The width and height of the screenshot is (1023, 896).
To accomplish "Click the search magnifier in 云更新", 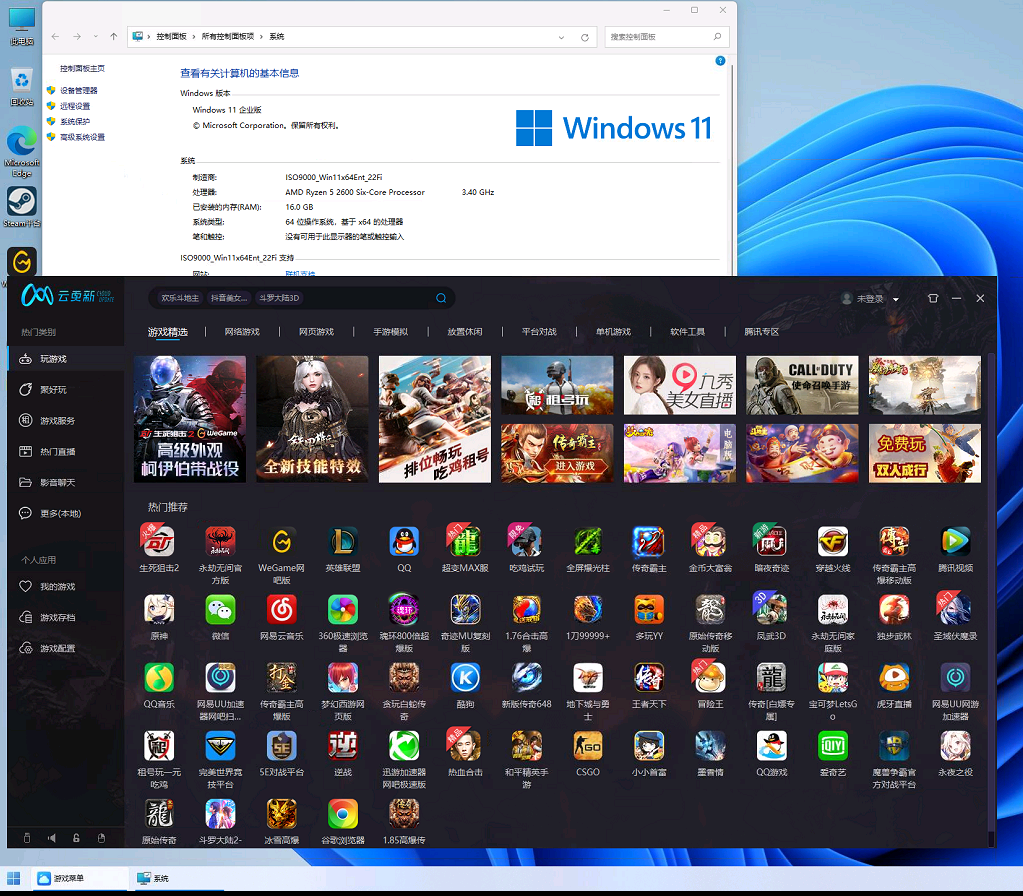I will pos(441,298).
